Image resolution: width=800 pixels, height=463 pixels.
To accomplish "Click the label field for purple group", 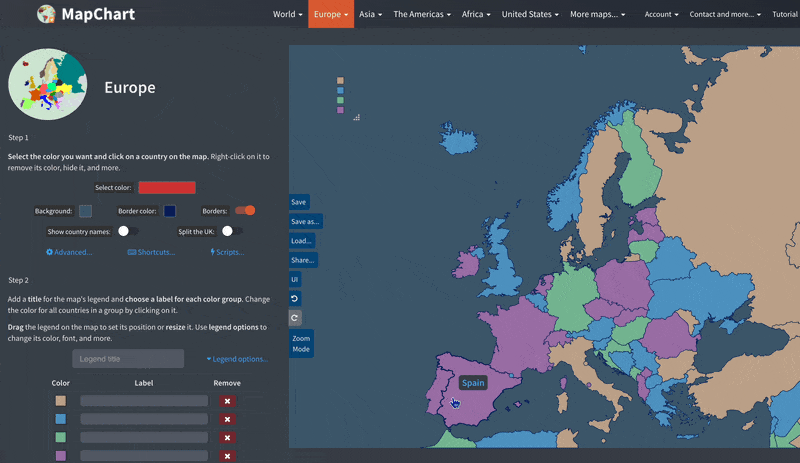I will tap(144, 456).
